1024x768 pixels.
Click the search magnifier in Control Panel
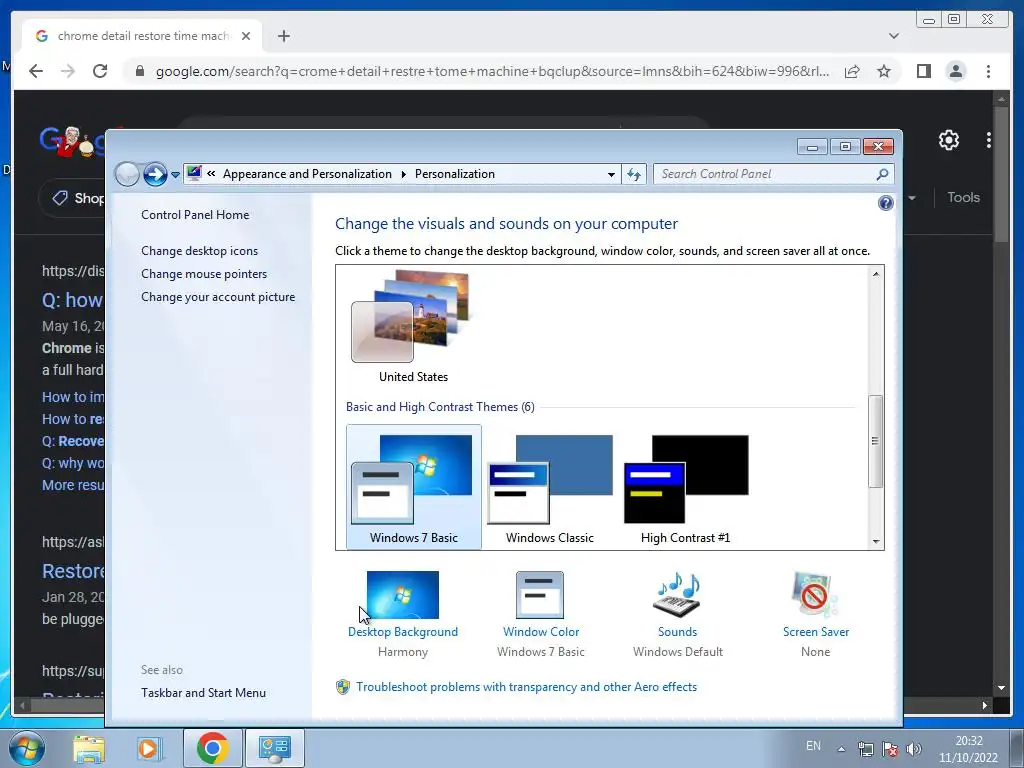[x=882, y=174]
